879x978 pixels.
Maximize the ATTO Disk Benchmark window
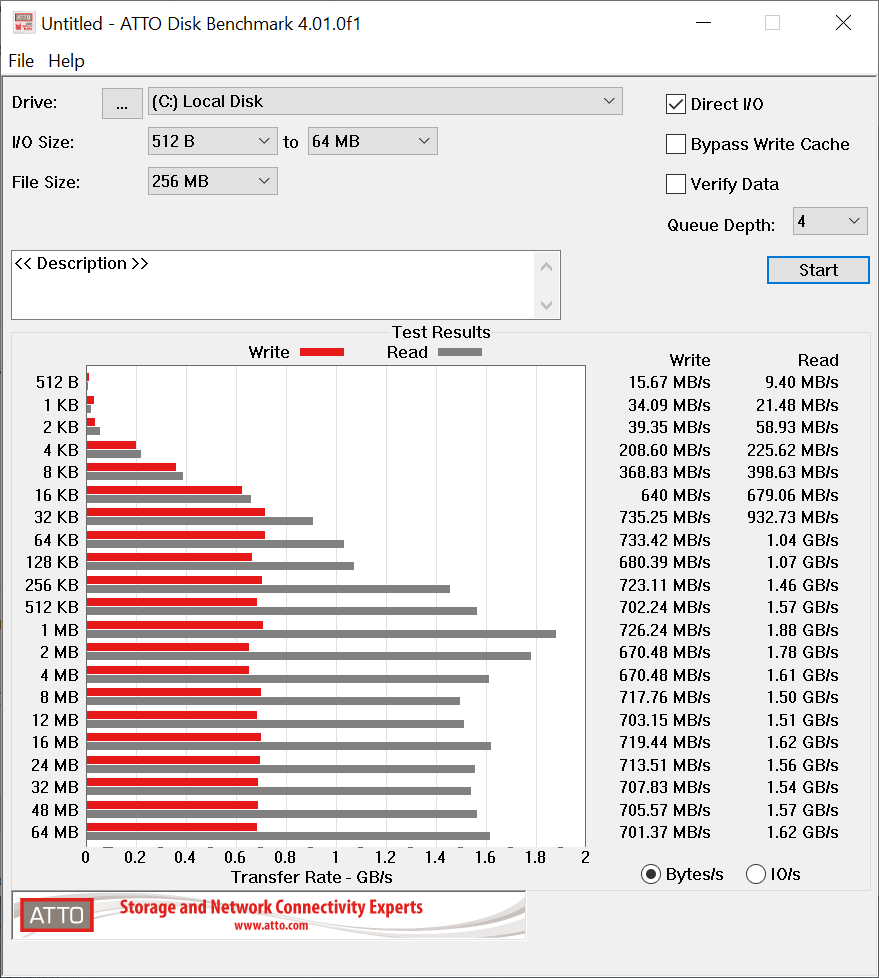[x=772, y=23]
